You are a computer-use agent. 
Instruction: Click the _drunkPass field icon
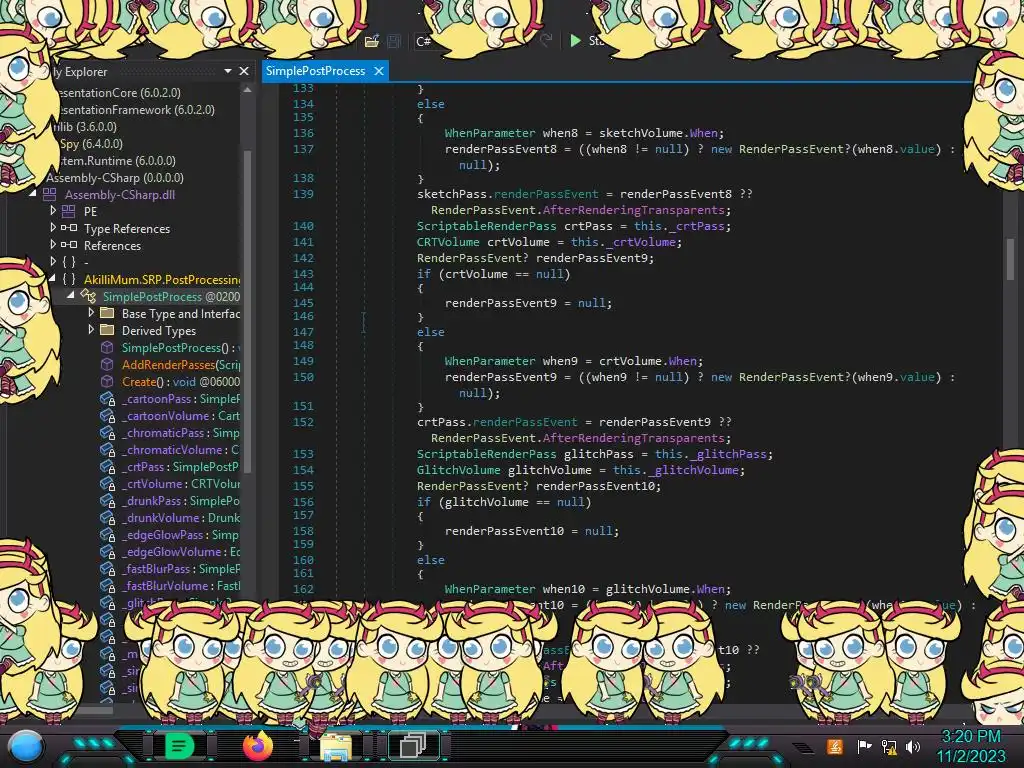[107, 500]
